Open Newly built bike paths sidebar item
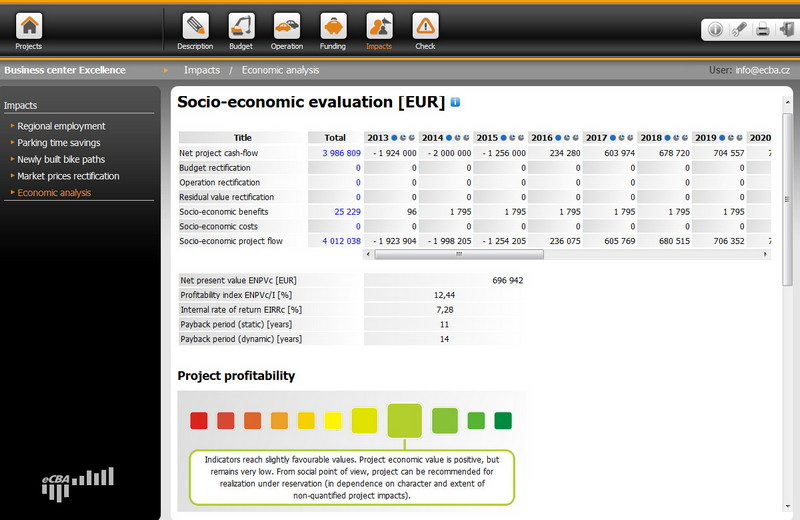This screenshot has height=520, width=800. (61, 159)
